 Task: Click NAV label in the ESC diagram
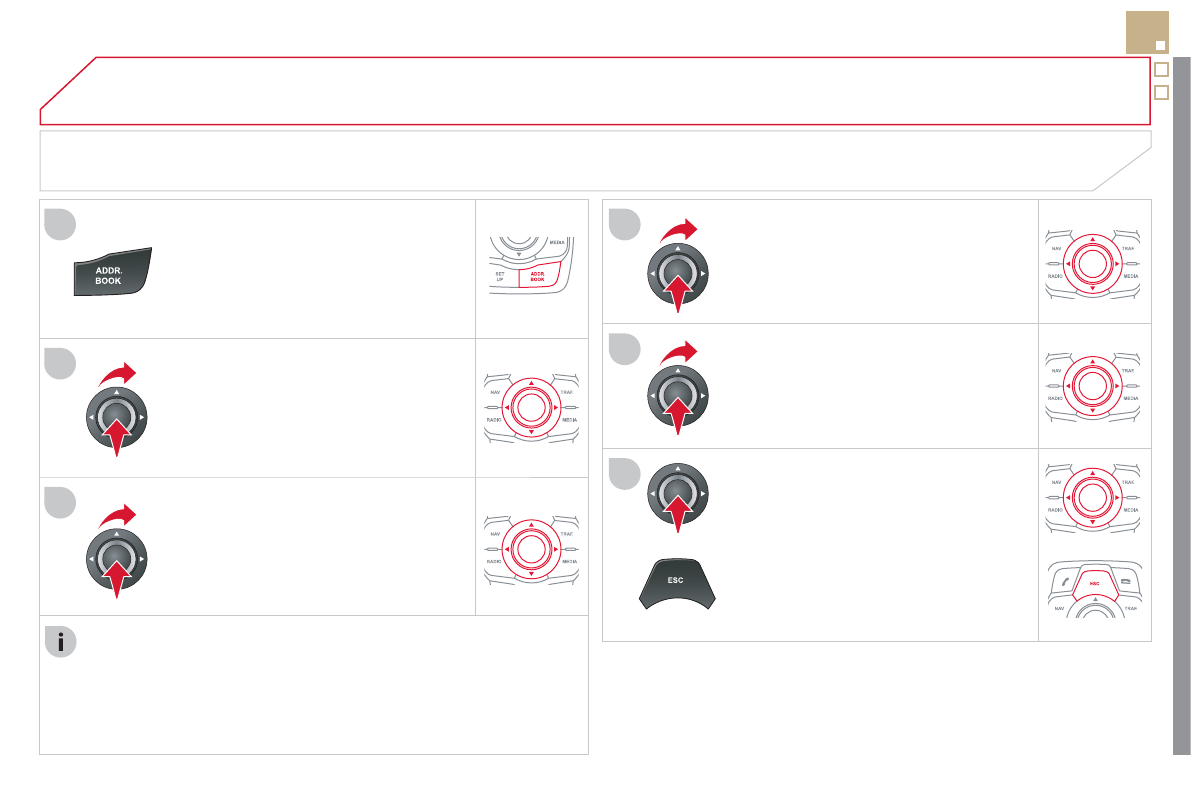point(1059,608)
